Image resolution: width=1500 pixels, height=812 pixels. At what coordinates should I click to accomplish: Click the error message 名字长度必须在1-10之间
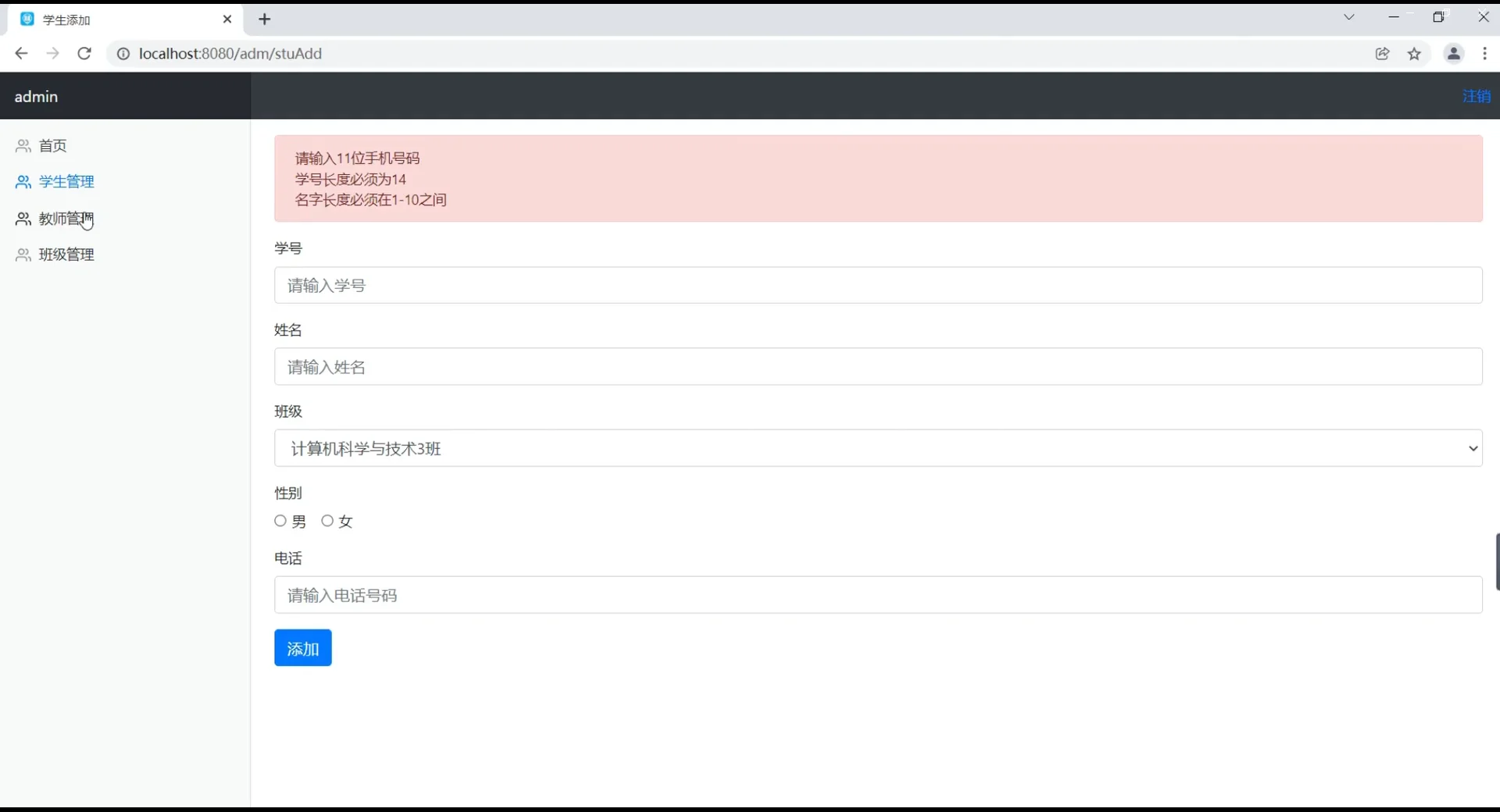tap(370, 199)
